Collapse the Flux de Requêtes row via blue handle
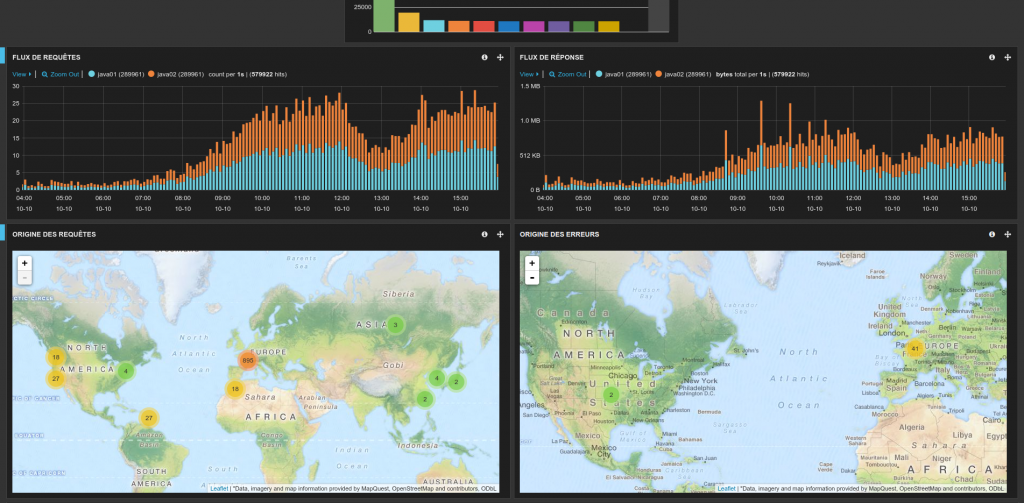The image size is (1024, 503). [3, 57]
